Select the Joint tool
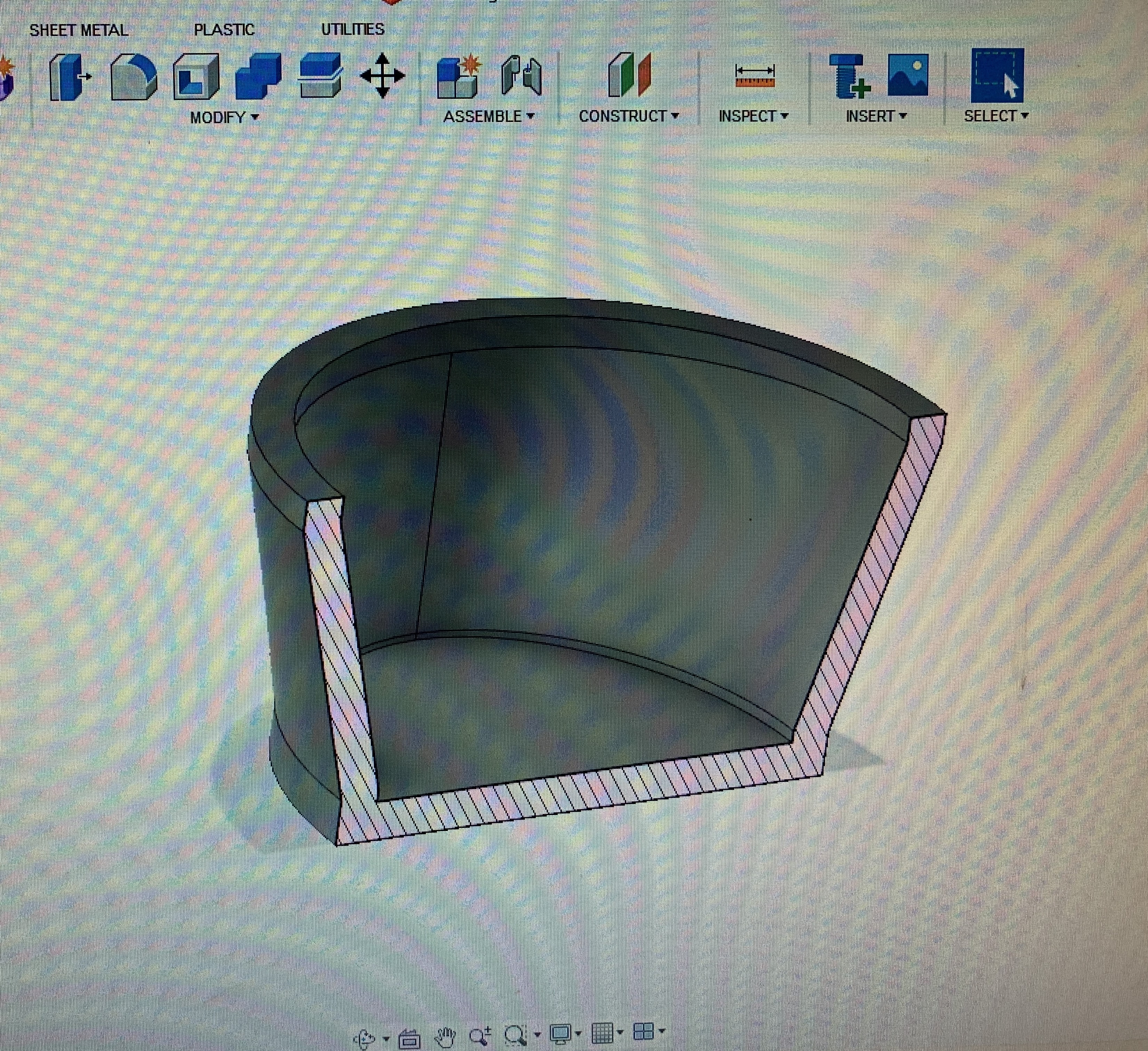The height and width of the screenshot is (1051, 1148). point(521,76)
